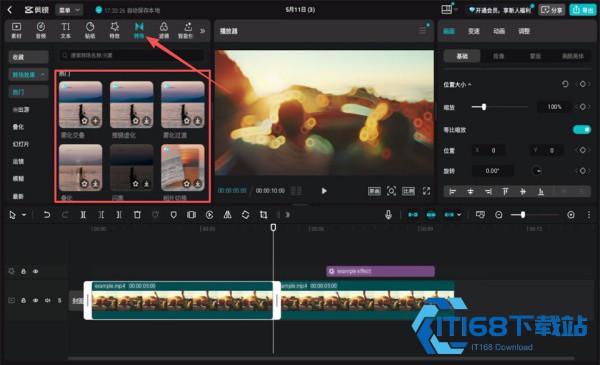Switch to the 画面 properties tab
The width and height of the screenshot is (600, 365).
449,31
